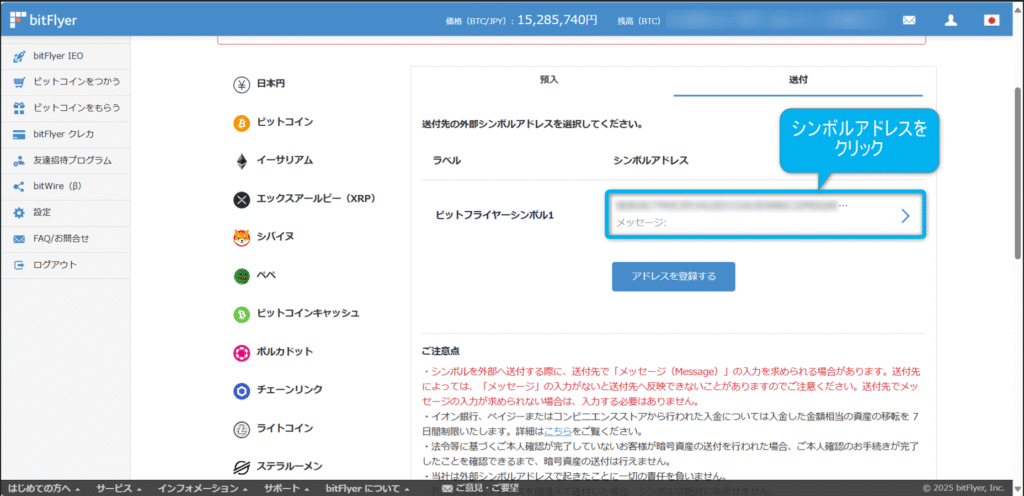Select the Ethereum diamond icon

242,161
